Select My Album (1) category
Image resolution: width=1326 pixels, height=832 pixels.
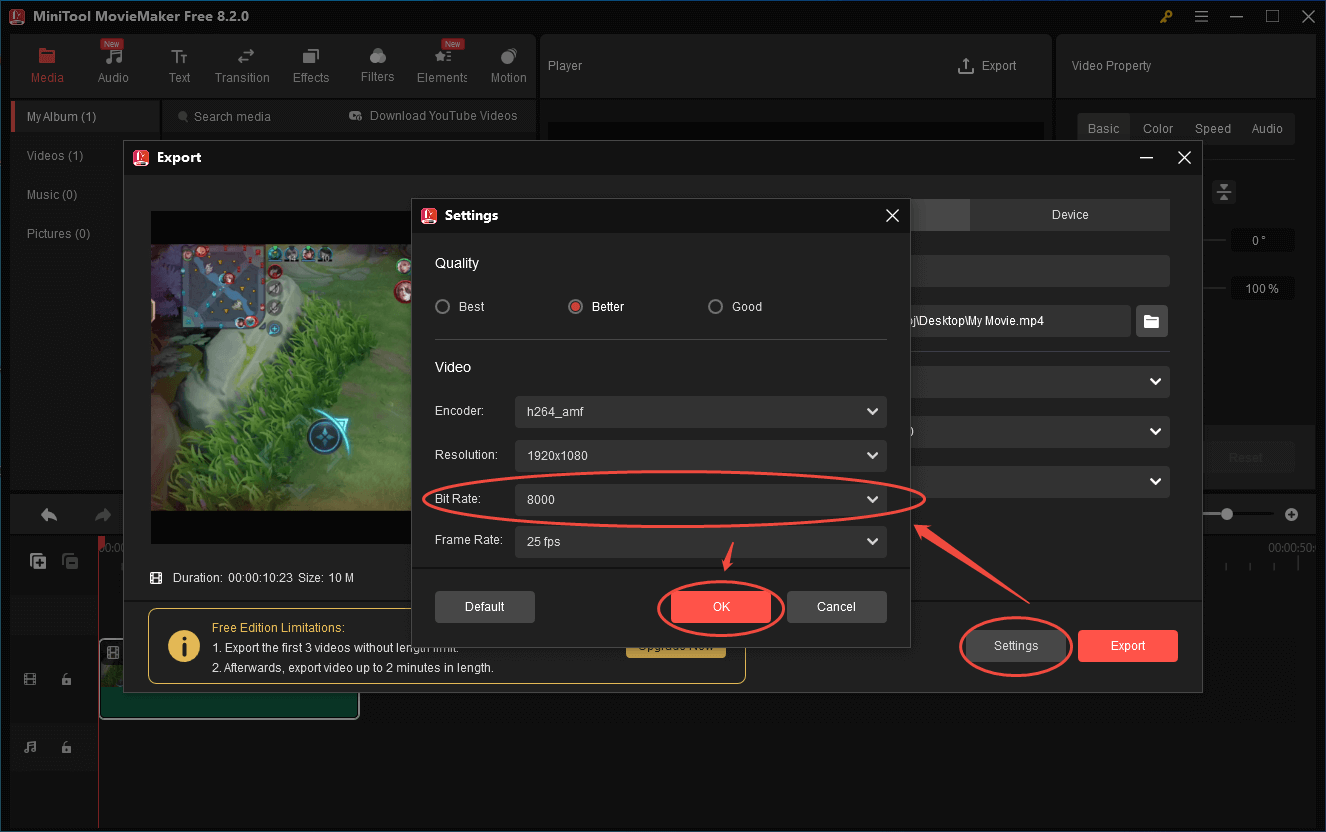(85, 117)
